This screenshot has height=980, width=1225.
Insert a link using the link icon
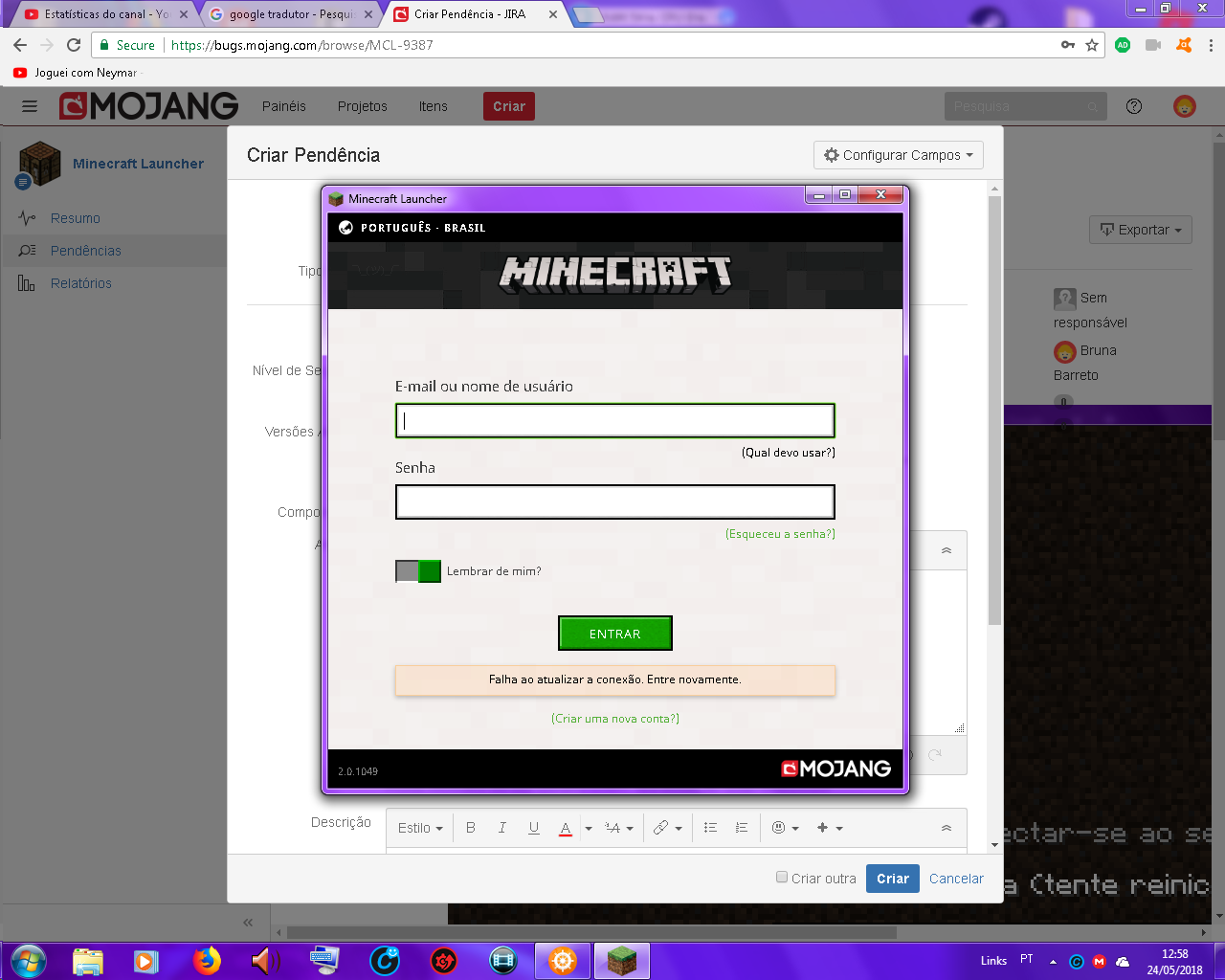point(660,828)
